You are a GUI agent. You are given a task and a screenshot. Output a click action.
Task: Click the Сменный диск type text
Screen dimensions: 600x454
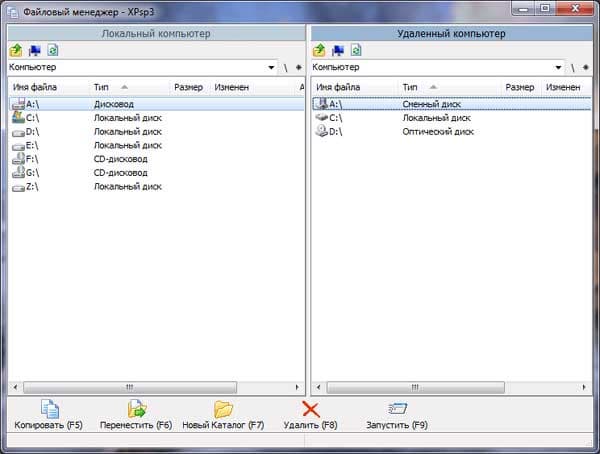tap(432, 104)
